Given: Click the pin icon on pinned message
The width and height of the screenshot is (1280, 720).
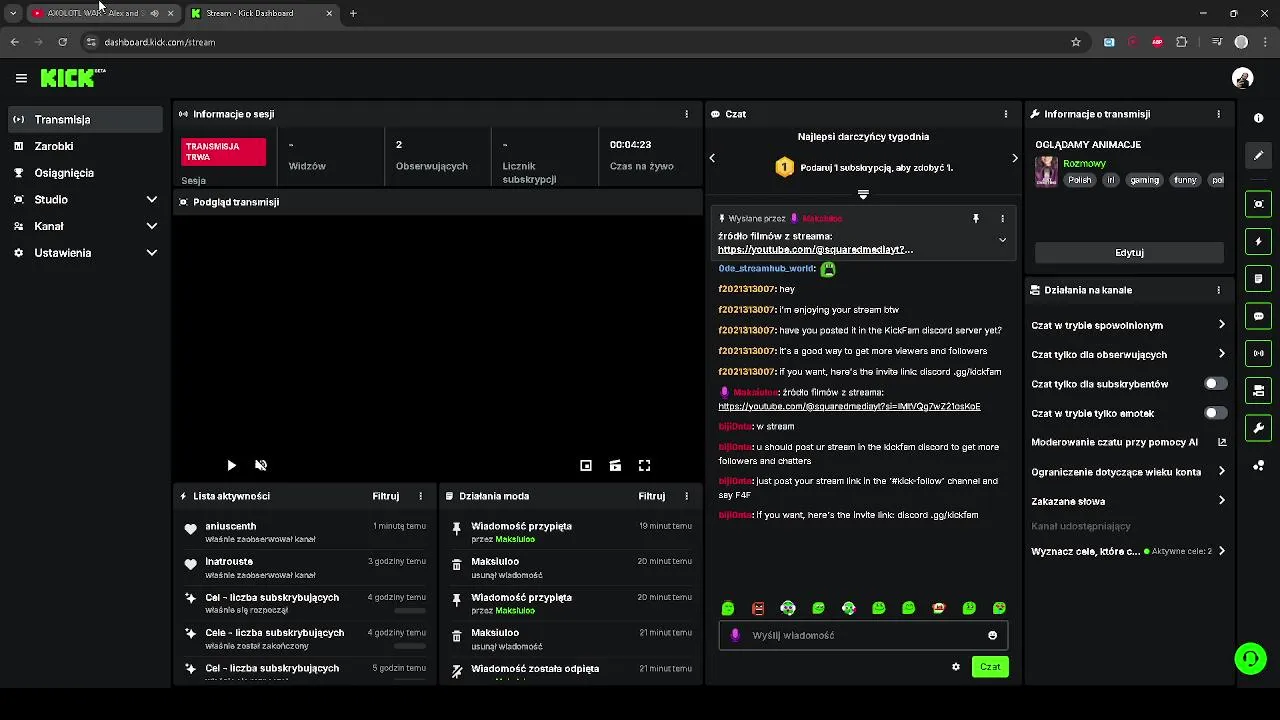Looking at the screenshot, I should [976, 218].
